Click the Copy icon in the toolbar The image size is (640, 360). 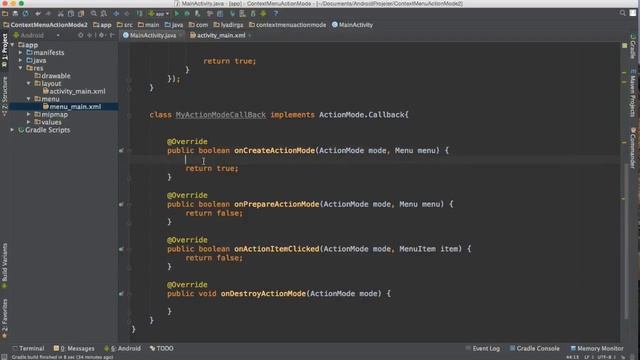(71, 13)
